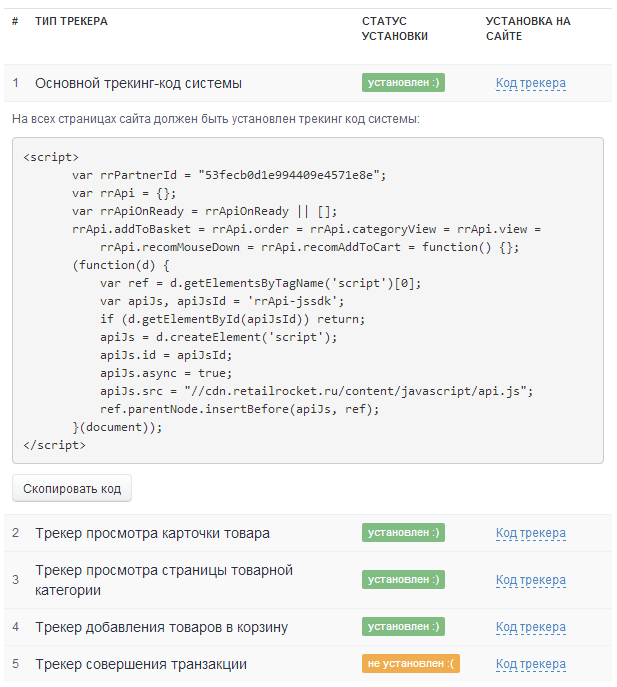
Task: Open 'Код трекера' for Трекер просмотра страницы товарной категории
Action: click(531, 580)
